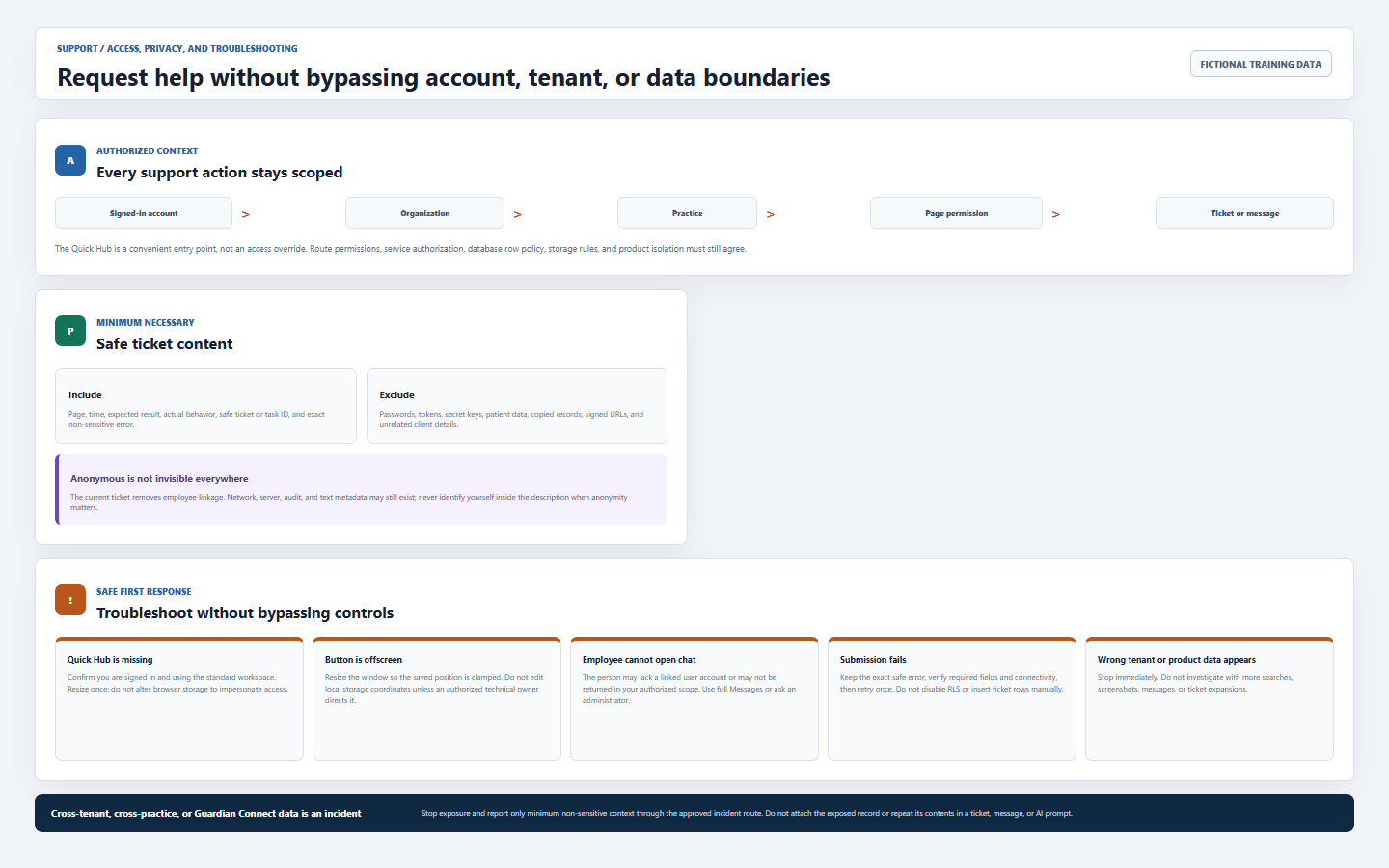Click 'Passwords, tokens, secret keys' exclude text
This screenshot has height=868, width=1389.
511,420
